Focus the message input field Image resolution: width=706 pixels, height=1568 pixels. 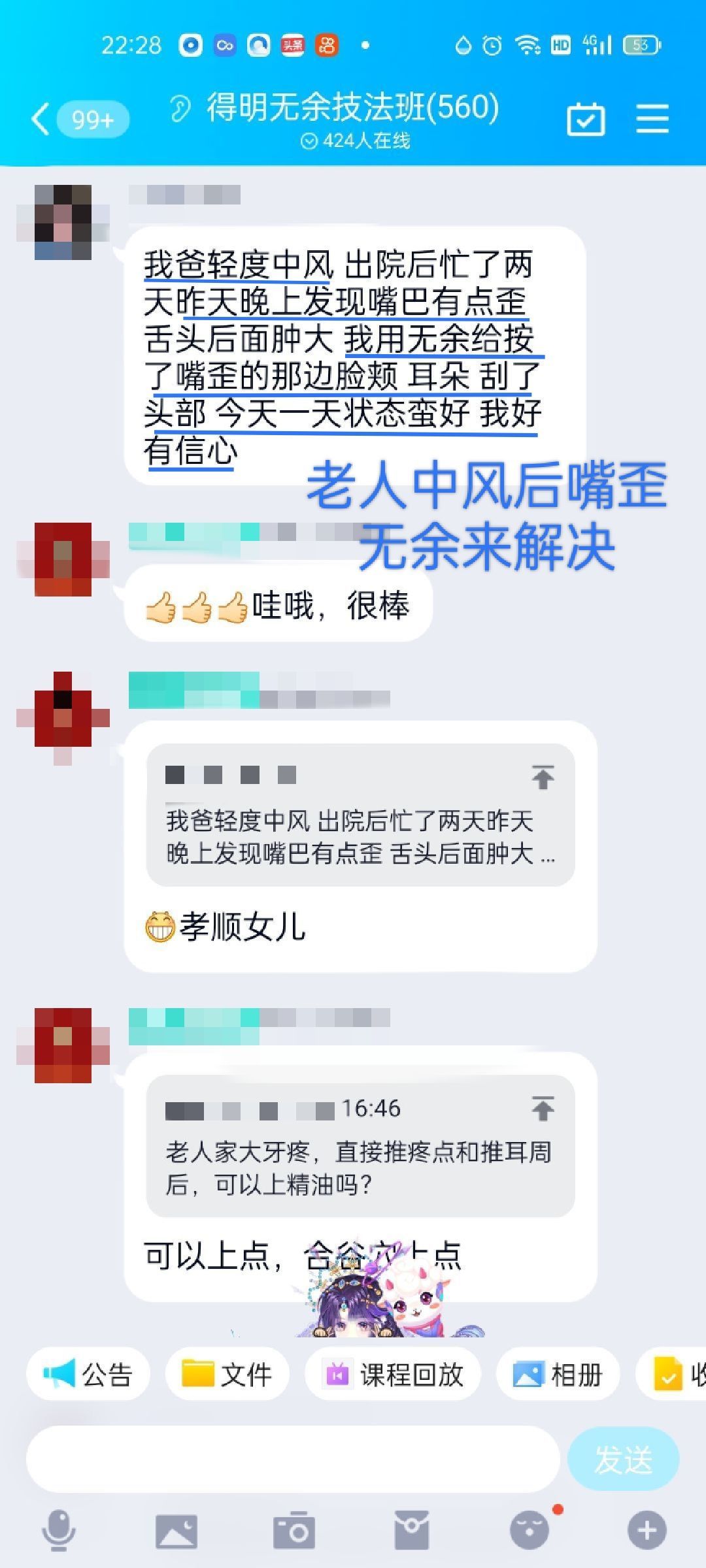(x=293, y=1459)
